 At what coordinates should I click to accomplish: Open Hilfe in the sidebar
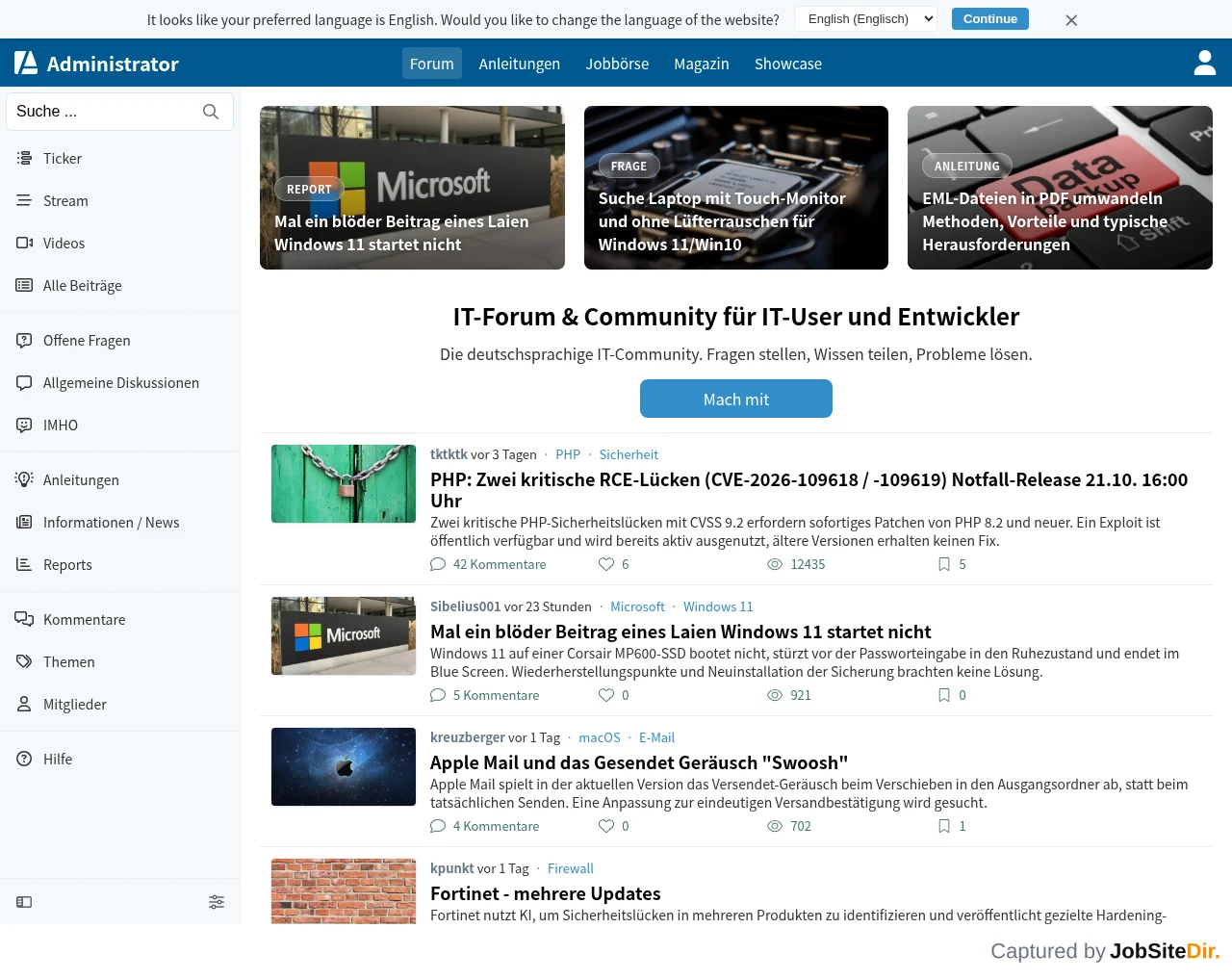119,759
